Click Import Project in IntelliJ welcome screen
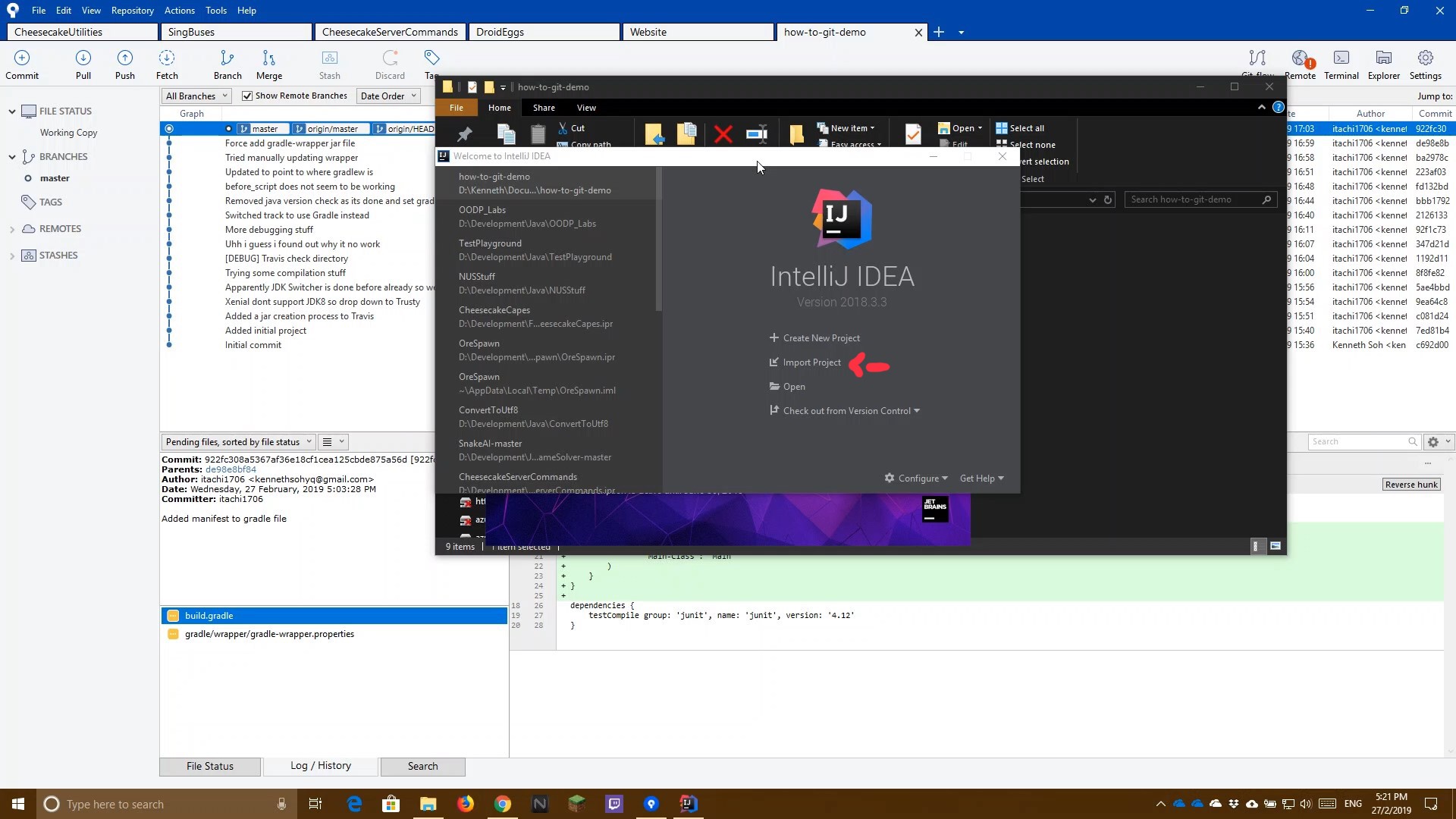 point(810,362)
